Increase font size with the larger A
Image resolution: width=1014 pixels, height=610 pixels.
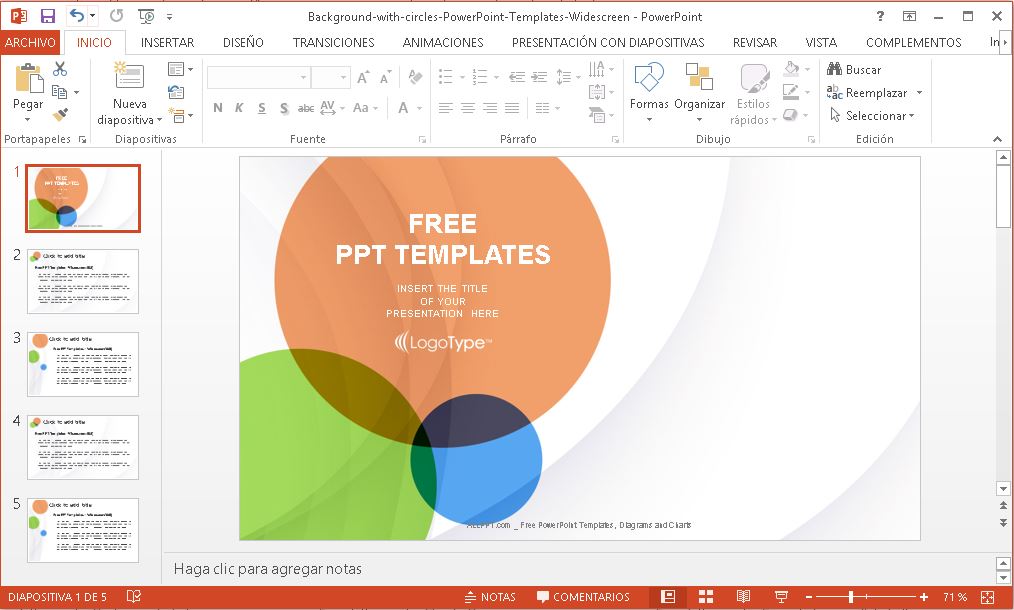coord(363,78)
